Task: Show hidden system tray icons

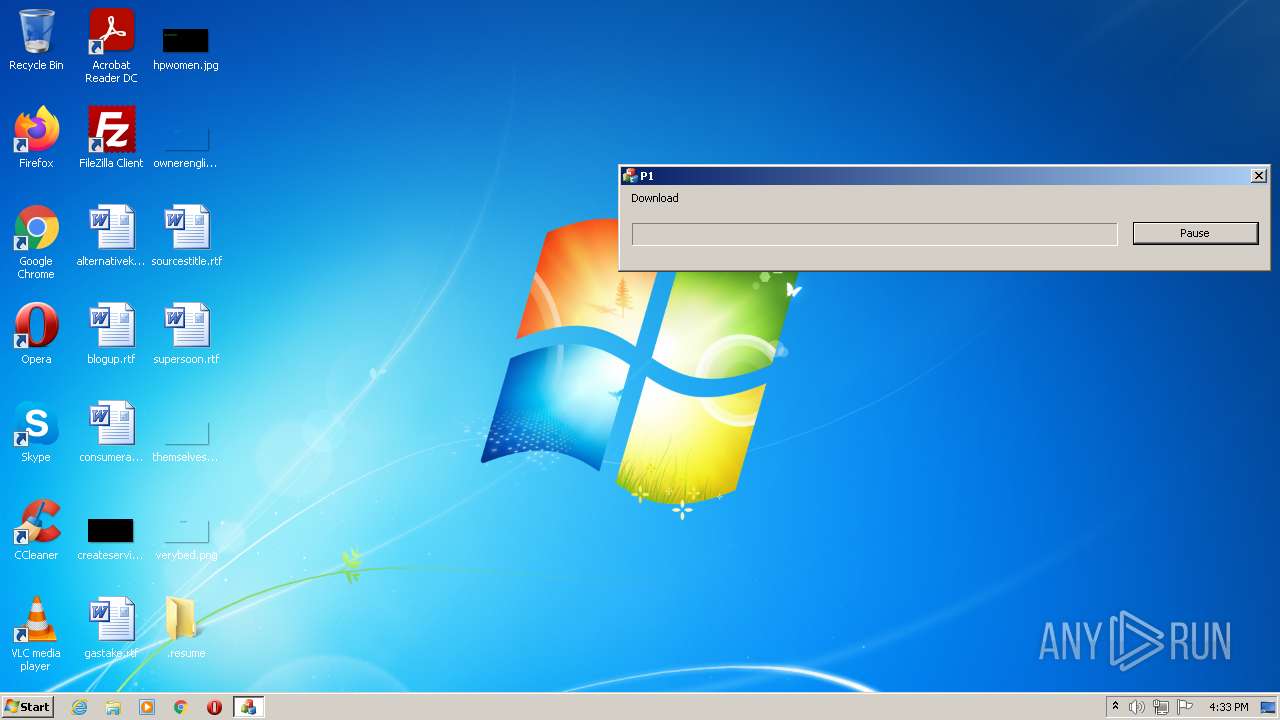Action: [1115, 707]
